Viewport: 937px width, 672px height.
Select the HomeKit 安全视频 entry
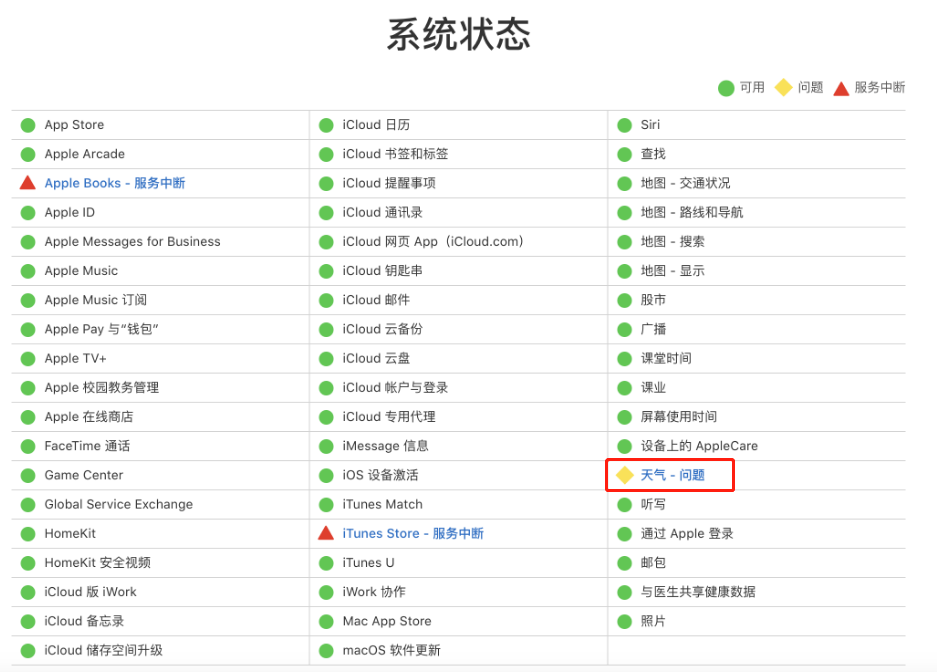pyautogui.click(x=97, y=562)
